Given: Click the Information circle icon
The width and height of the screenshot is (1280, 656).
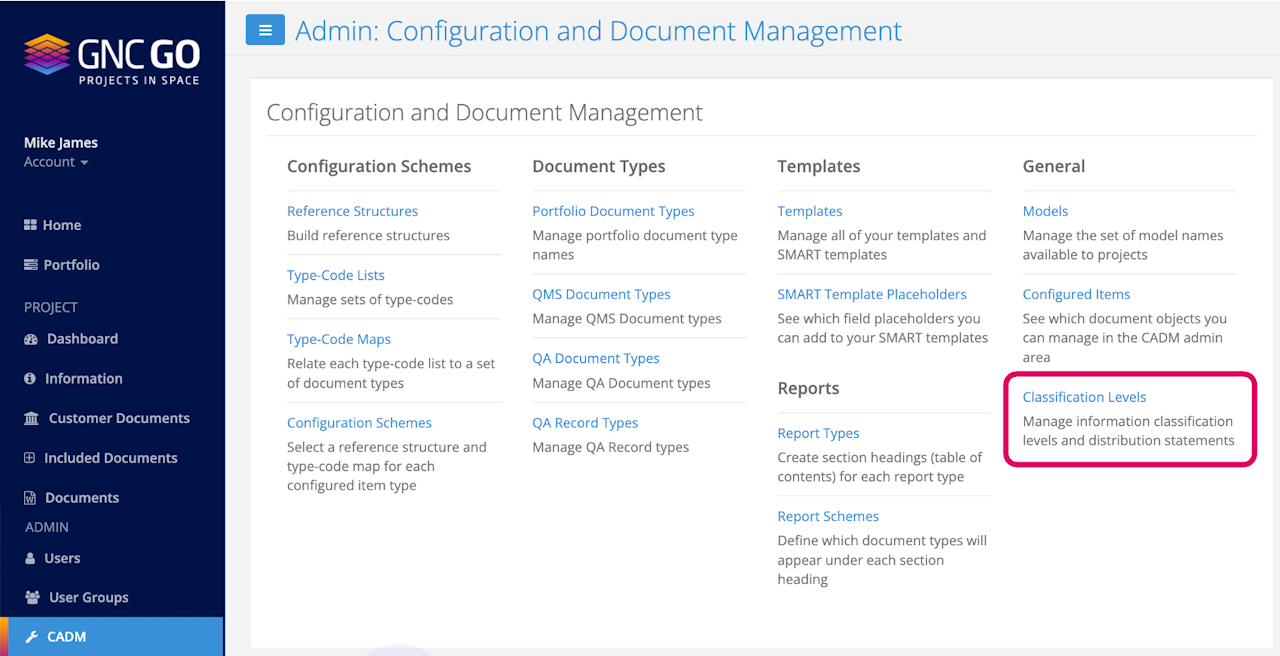Looking at the screenshot, I should pyautogui.click(x=30, y=379).
